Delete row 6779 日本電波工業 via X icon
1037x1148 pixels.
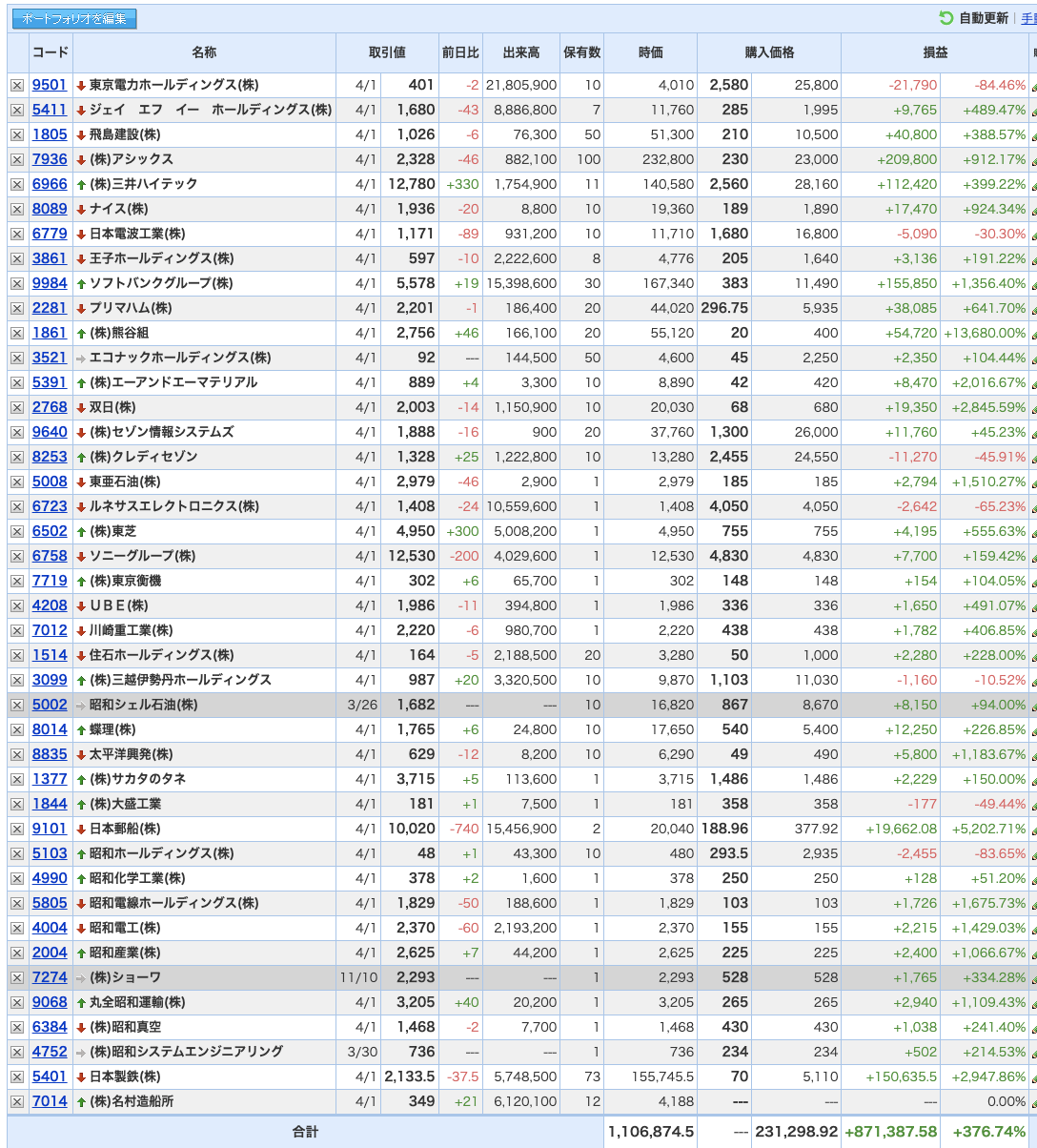(x=17, y=234)
